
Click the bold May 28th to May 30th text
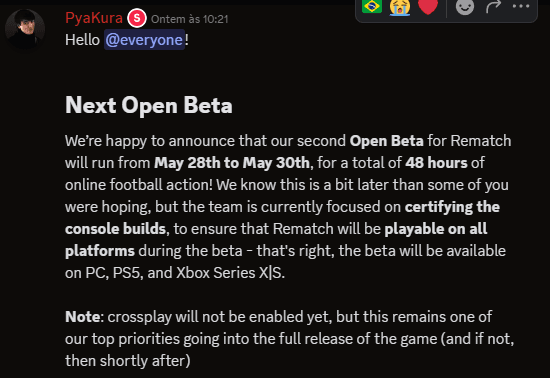232,163
